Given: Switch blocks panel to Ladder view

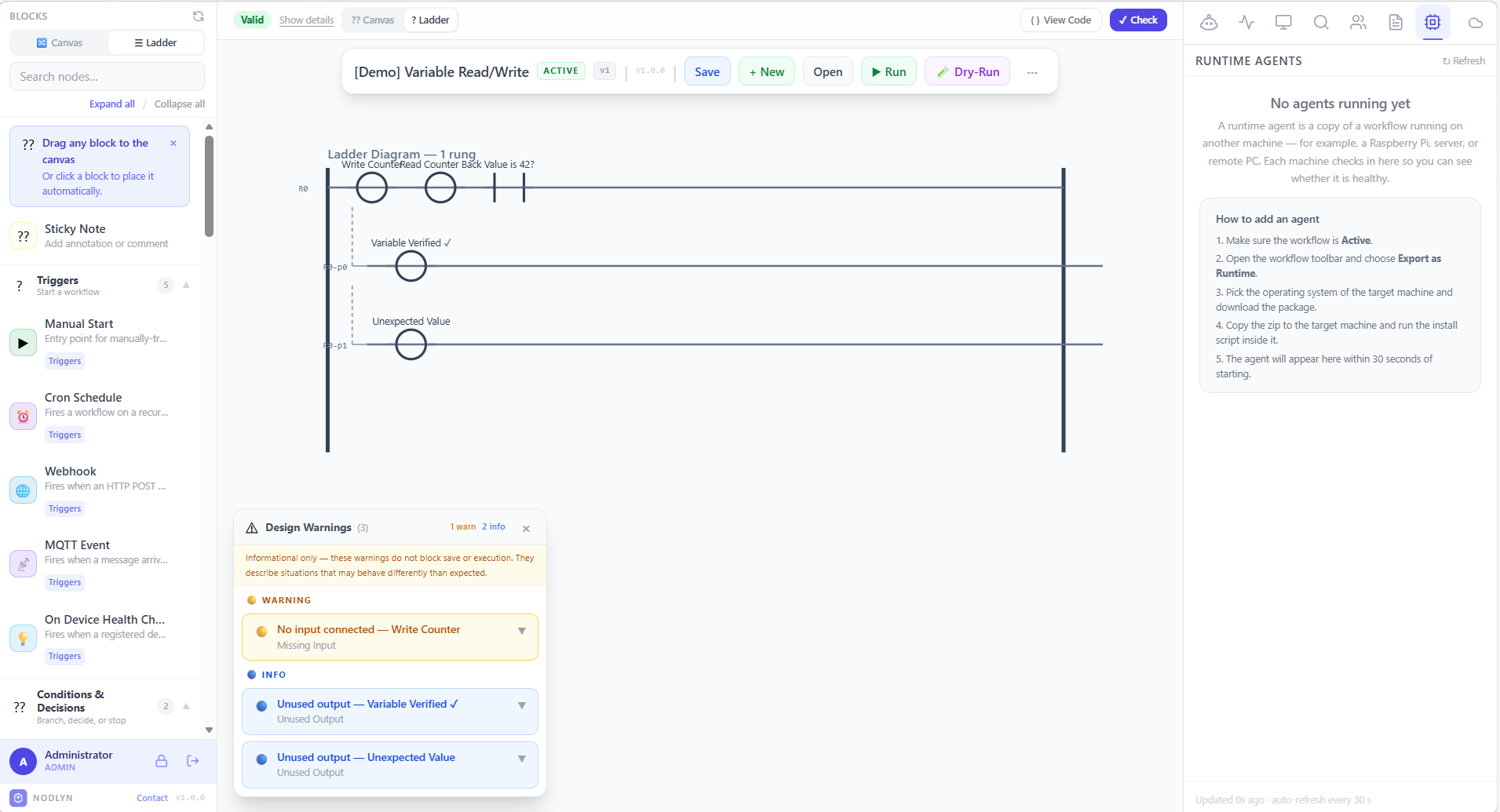Looking at the screenshot, I should [155, 42].
